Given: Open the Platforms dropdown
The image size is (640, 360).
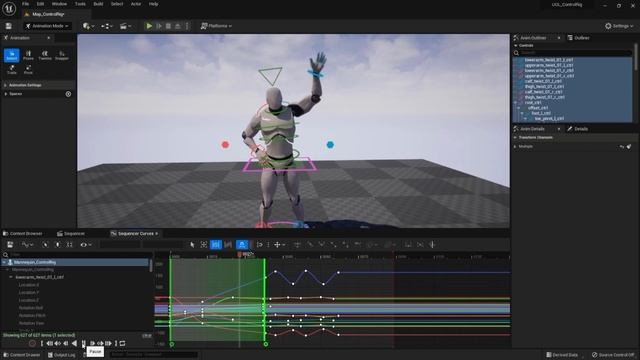Looking at the screenshot, I should point(216,26).
